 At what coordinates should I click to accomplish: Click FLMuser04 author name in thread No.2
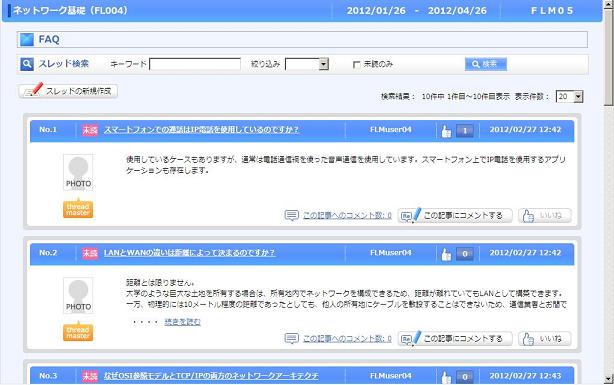(391, 253)
